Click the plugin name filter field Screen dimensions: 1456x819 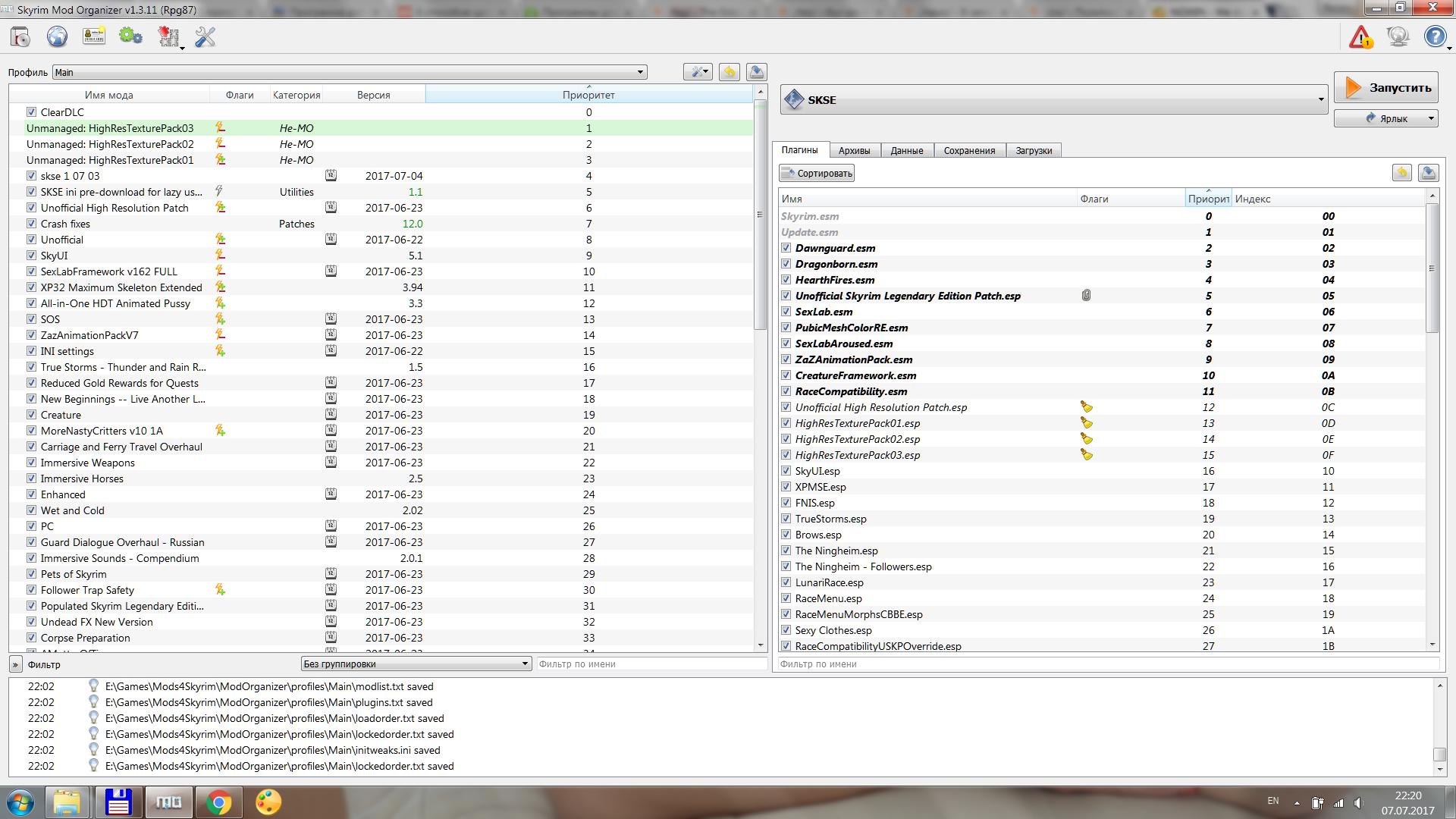1107,664
